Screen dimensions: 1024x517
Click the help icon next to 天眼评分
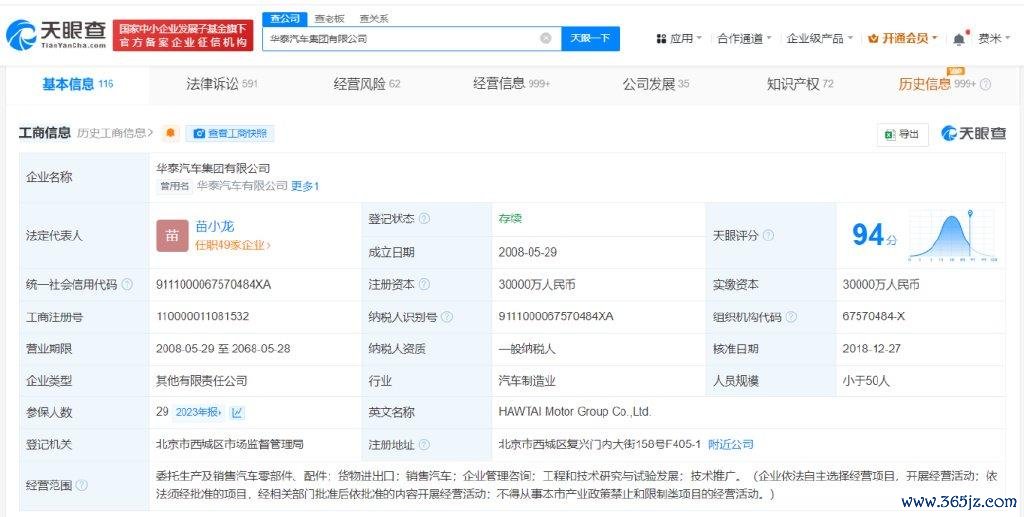[x=768, y=235]
